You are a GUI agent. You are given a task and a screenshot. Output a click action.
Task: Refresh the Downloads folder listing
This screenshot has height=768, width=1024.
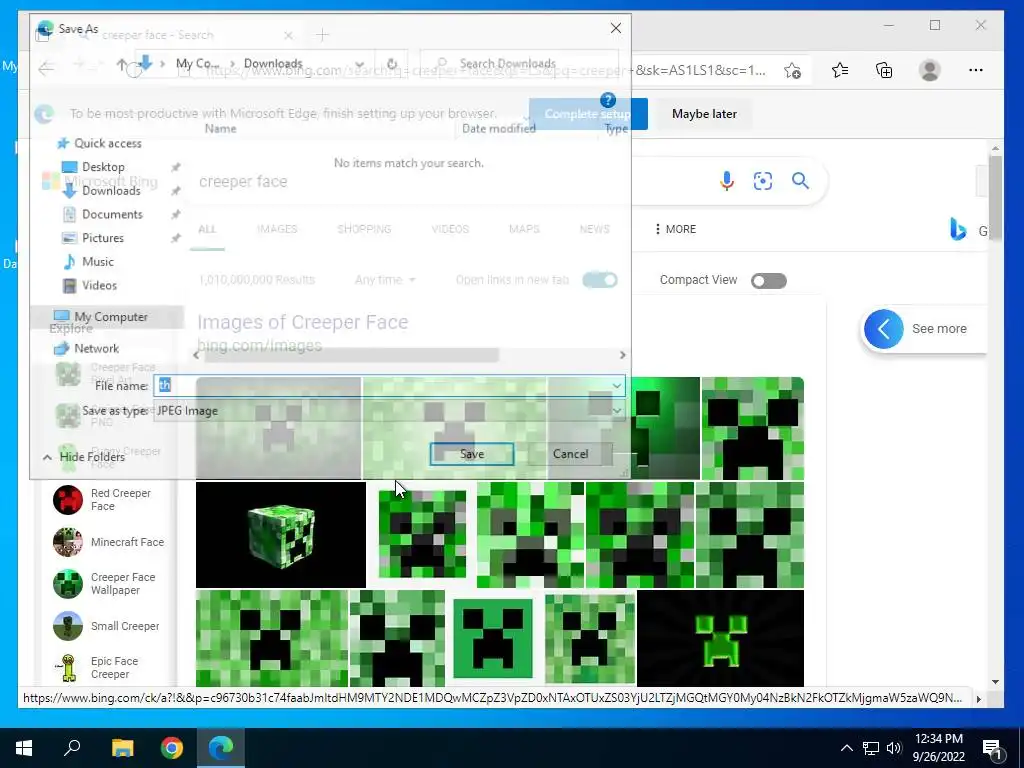392,64
